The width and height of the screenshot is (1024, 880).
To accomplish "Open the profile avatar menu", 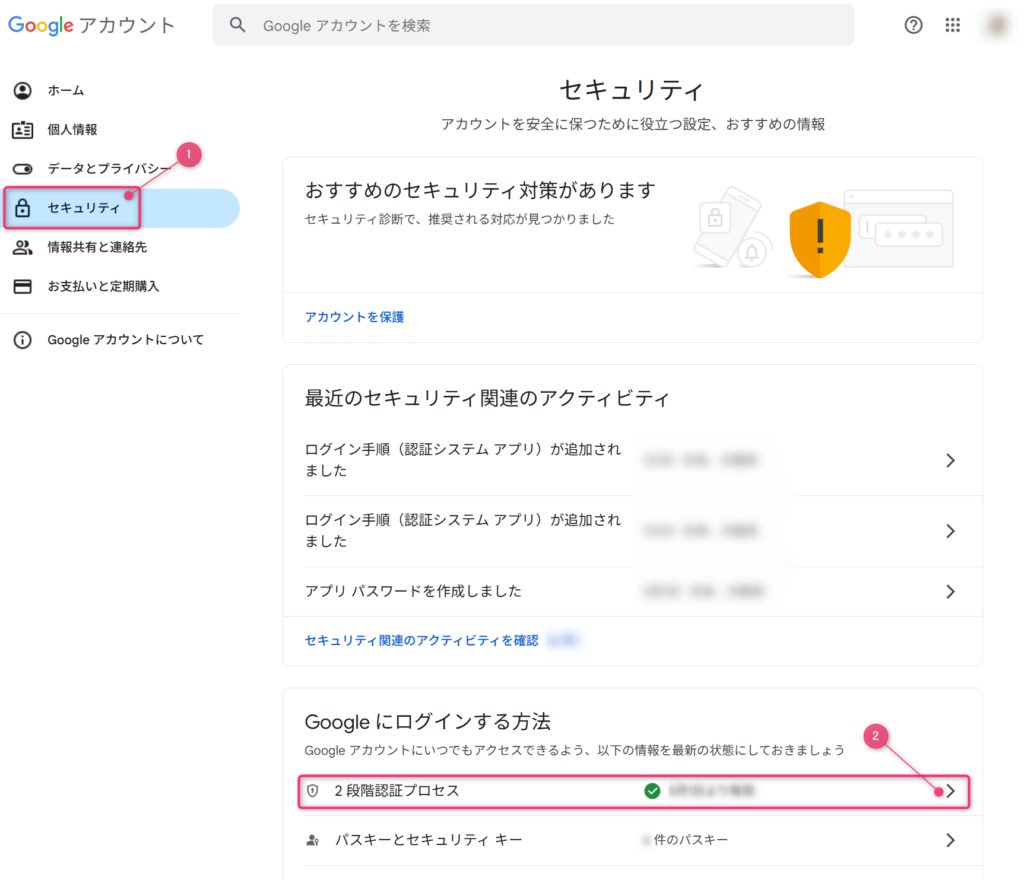I will [997, 25].
